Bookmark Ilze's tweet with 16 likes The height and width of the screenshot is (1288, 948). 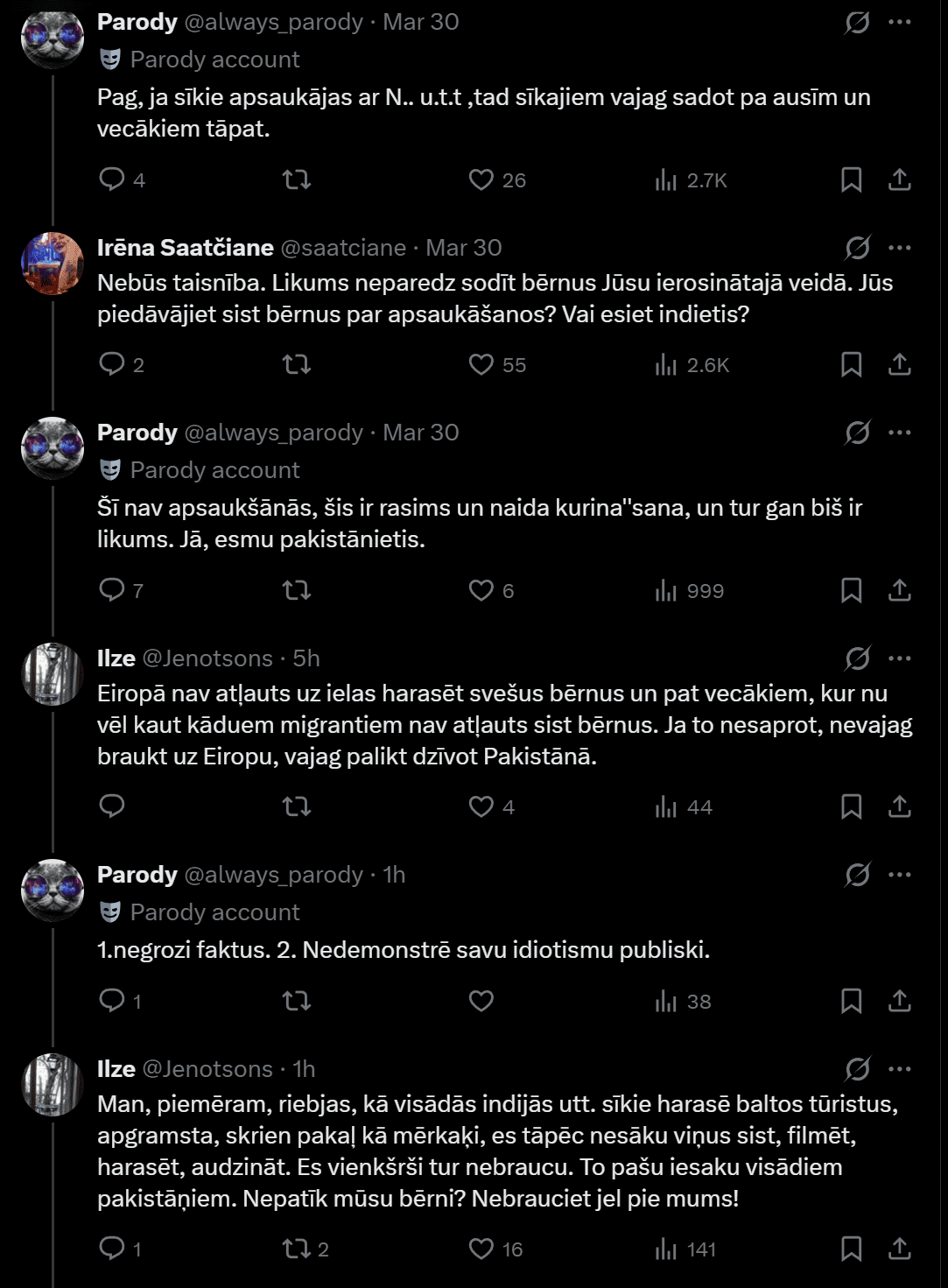pyautogui.click(x=851, y=1249)
